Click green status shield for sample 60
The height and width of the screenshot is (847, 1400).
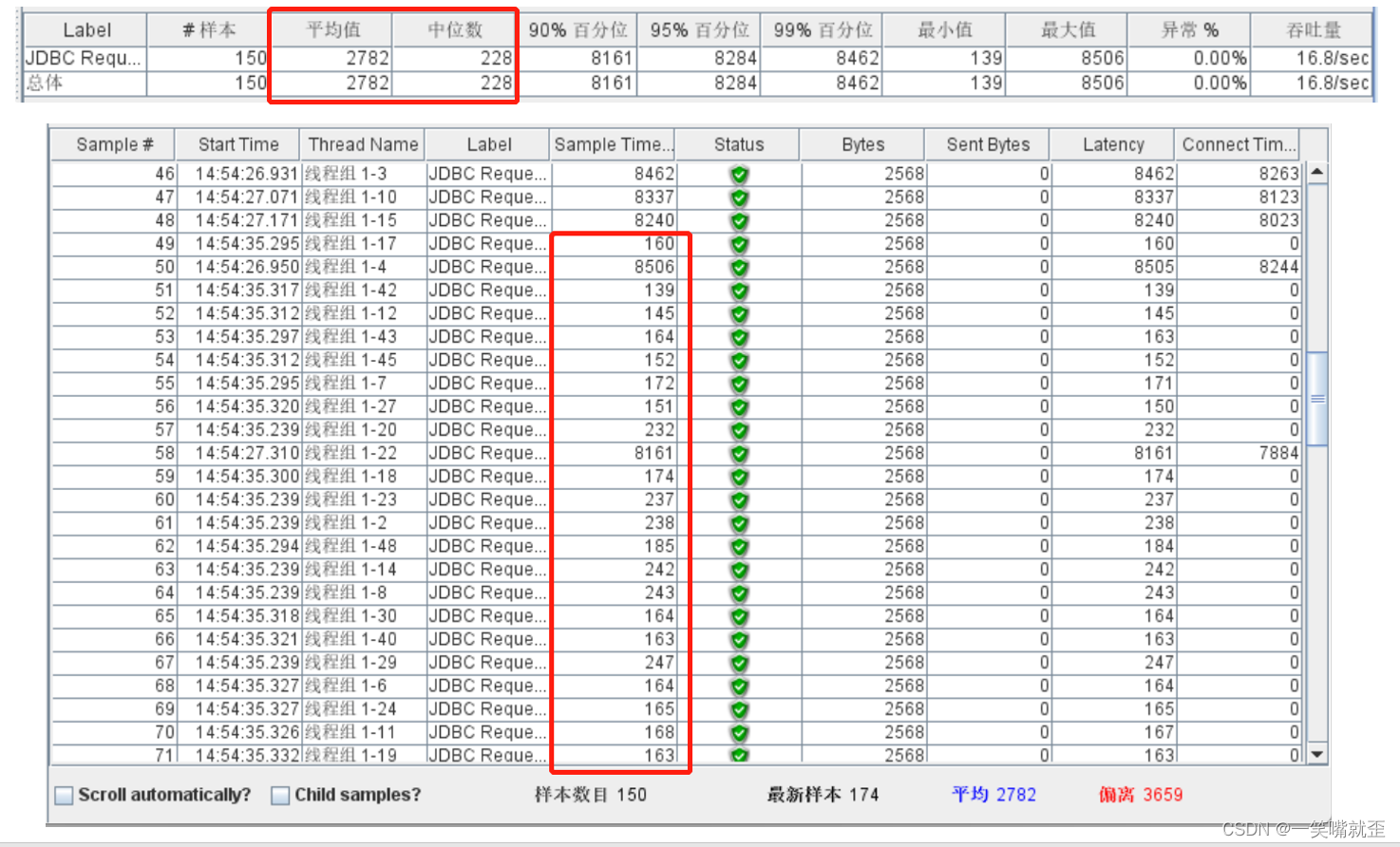tap(740, 500)
